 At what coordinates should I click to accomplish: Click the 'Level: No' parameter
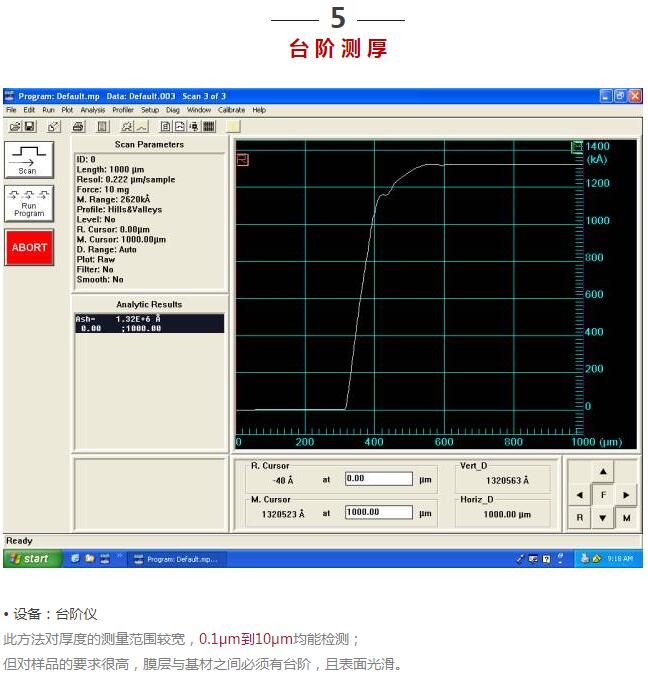[x=96, y=220]
